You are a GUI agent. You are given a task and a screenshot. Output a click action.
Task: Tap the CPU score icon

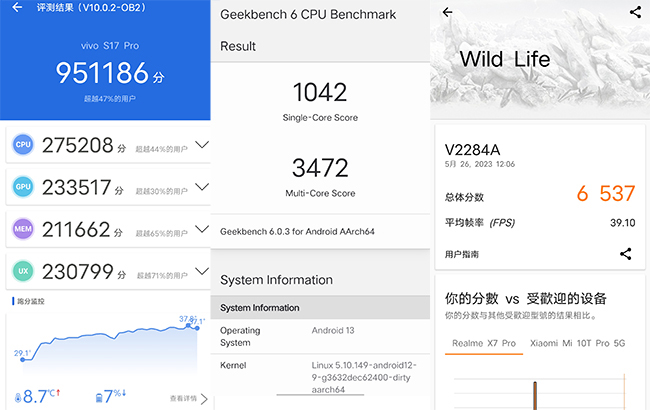tap(23, 144)
